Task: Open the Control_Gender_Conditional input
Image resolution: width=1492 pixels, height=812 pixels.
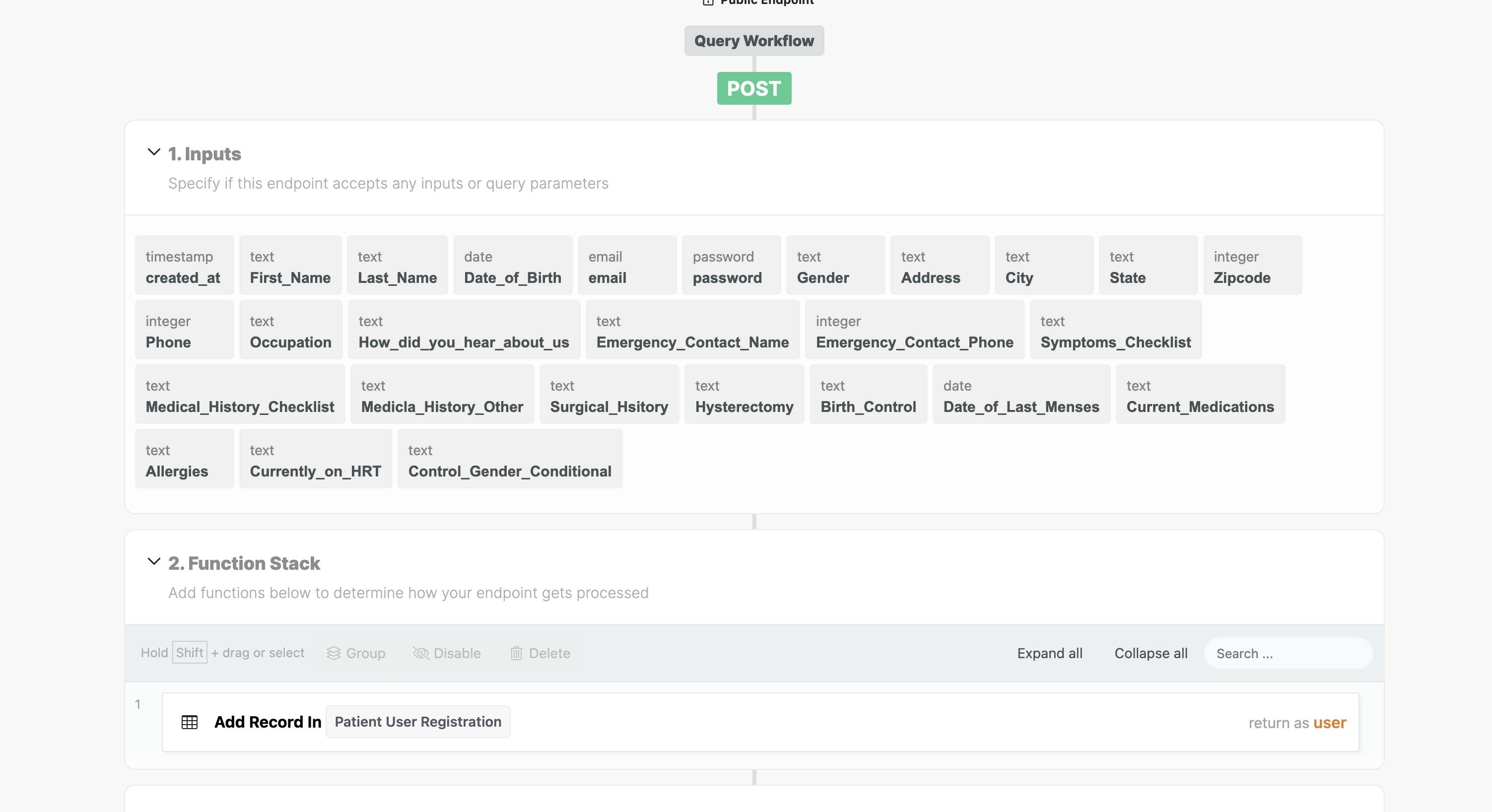Action: tap(509, 459)
